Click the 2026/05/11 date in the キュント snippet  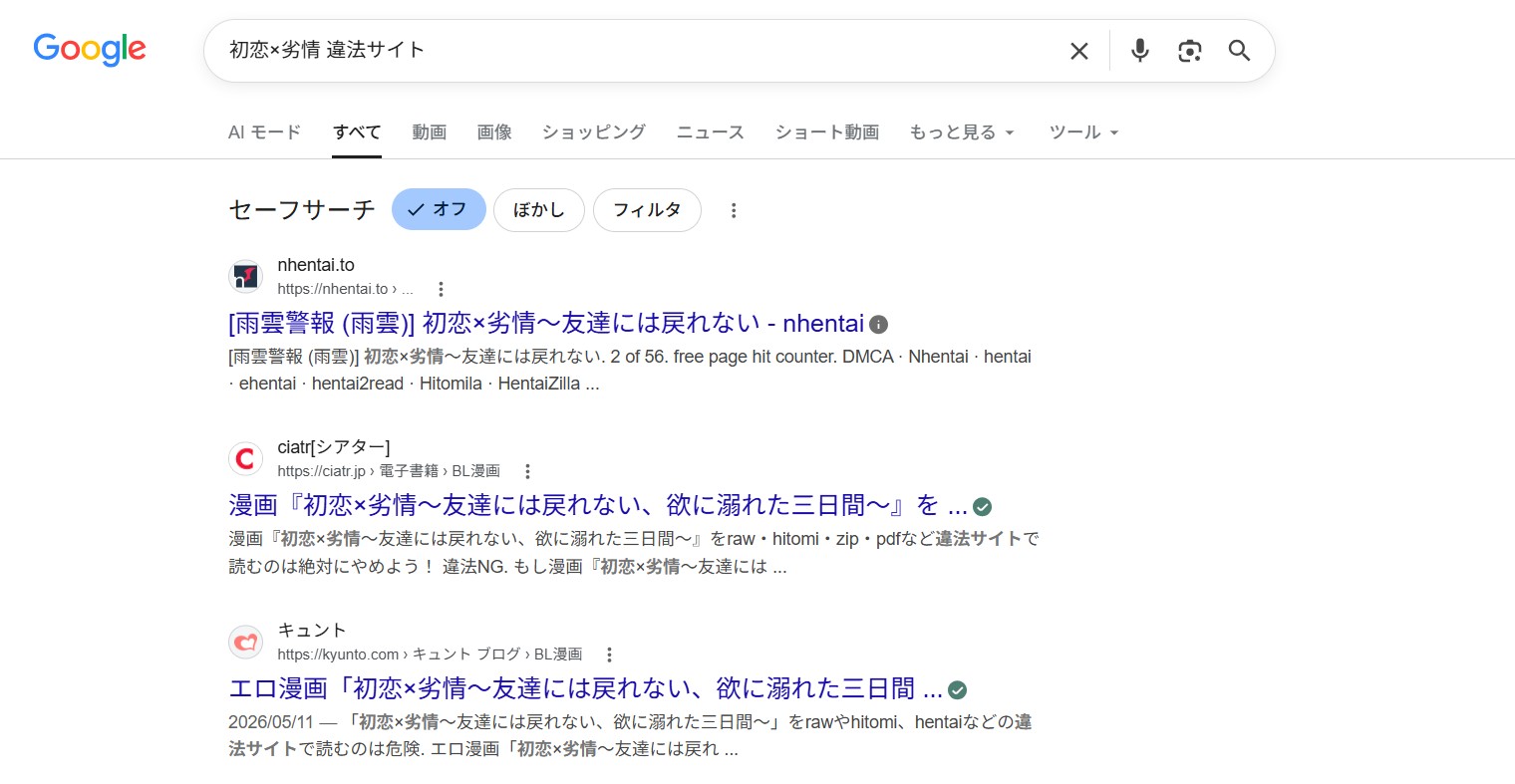[271, 722]
